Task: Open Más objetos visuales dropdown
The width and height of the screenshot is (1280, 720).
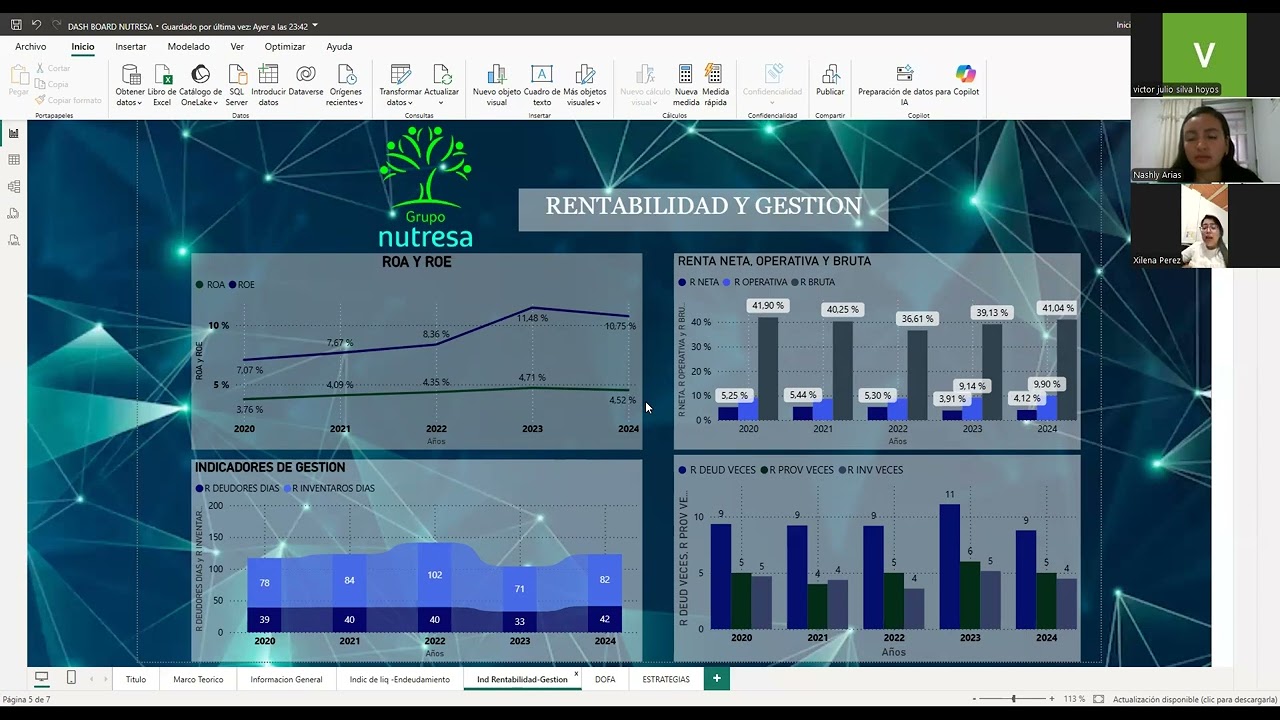Action: [x=585, y=85]
